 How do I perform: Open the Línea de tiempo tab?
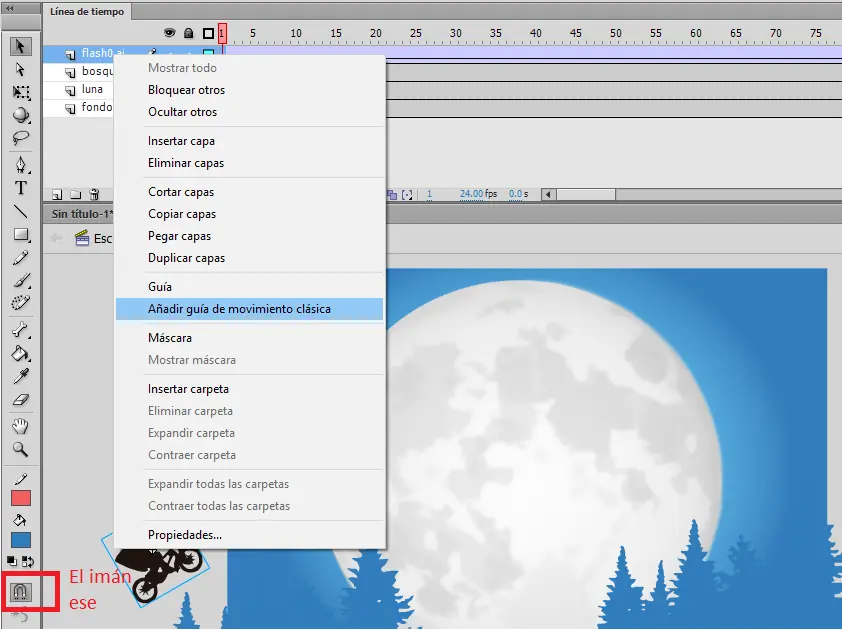(87, 11)
